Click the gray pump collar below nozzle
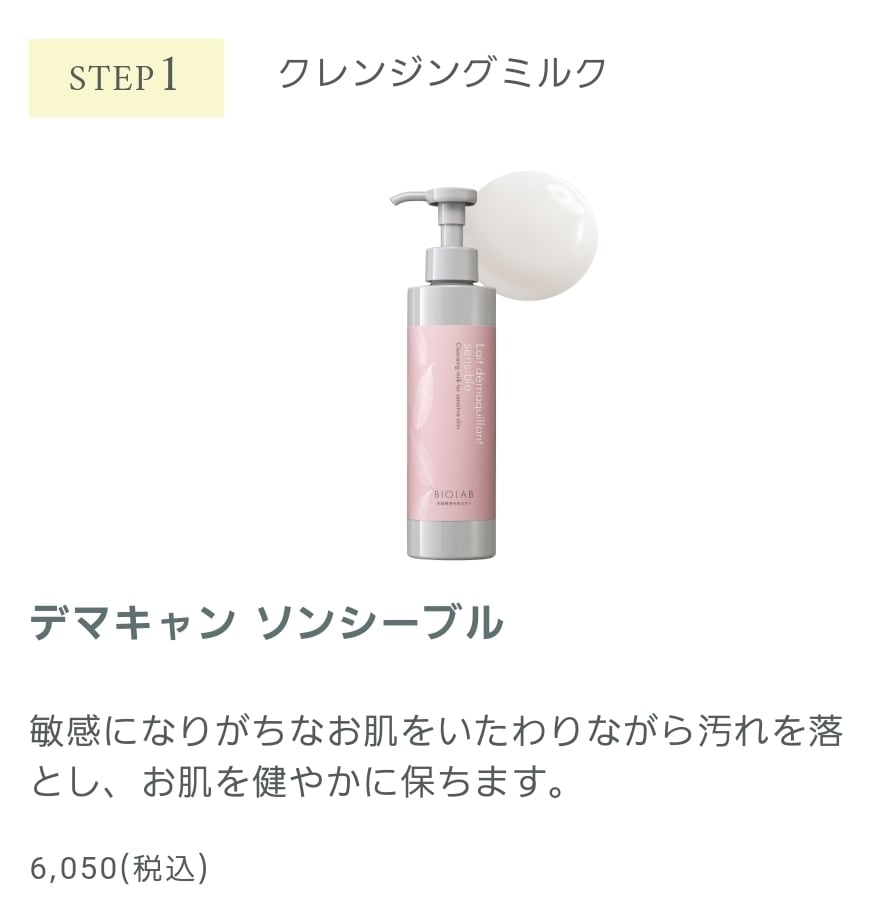Viewport: 880px width, 904px height. pyautogui.click(x=452, y=265)
